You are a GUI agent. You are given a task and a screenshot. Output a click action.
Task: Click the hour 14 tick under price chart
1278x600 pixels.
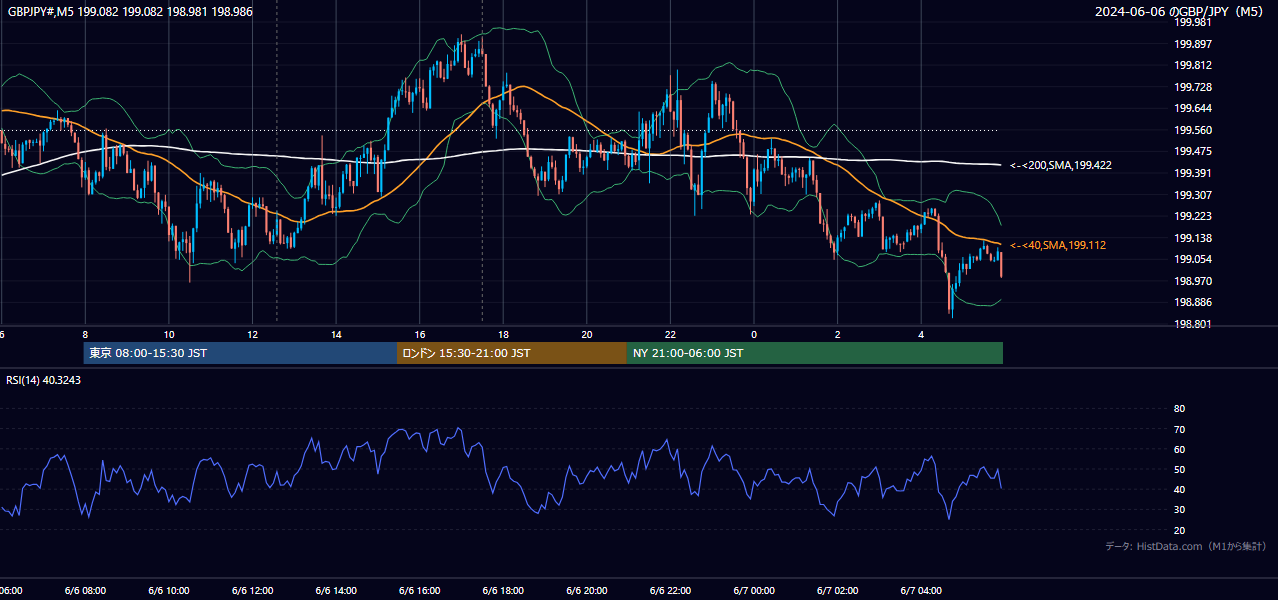point(336,334)
